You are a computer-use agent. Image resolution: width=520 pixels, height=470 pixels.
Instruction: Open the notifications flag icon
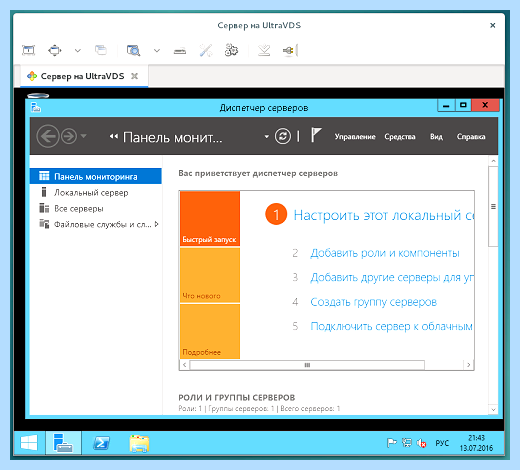click(316, 135)
